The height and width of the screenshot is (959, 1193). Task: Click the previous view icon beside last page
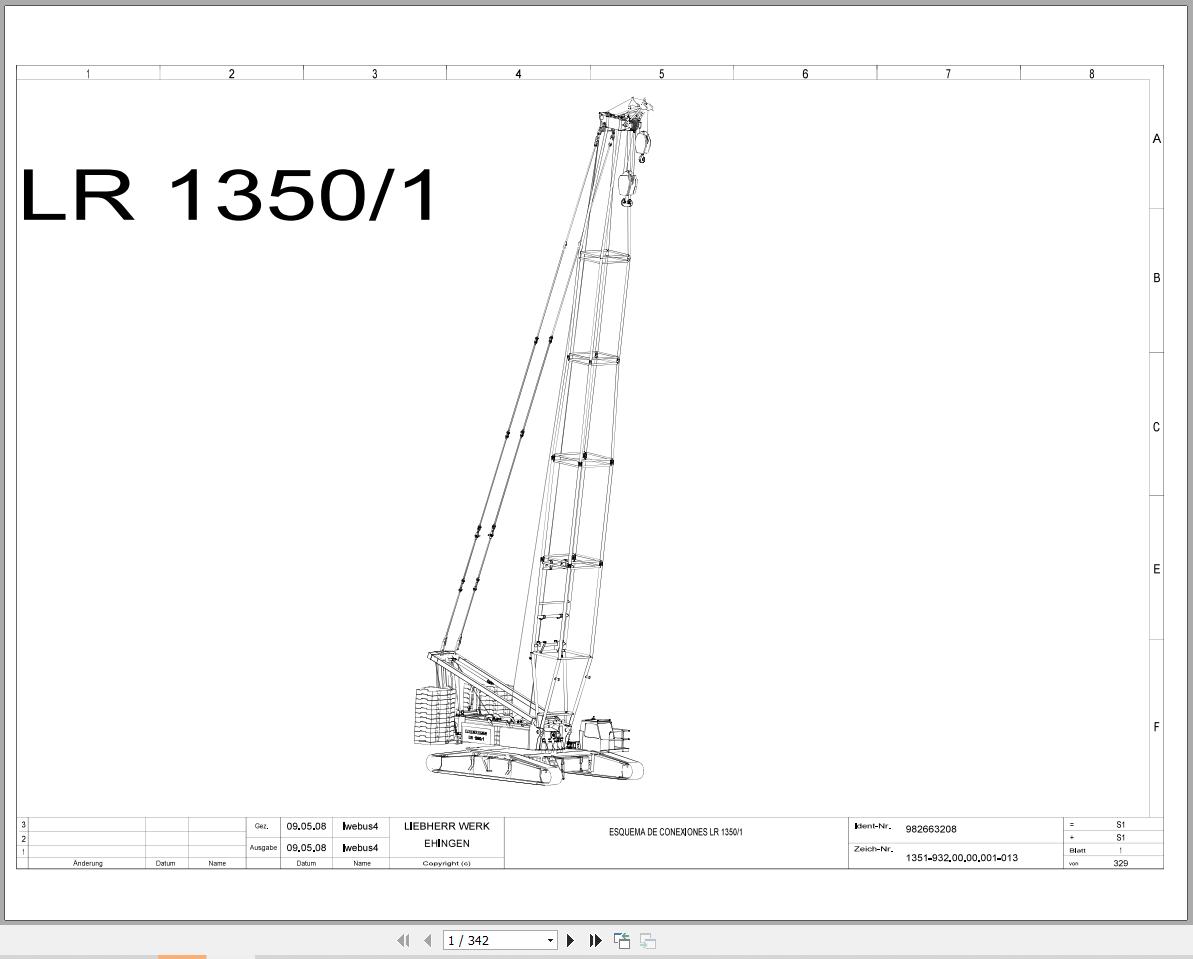pos(621,940)
